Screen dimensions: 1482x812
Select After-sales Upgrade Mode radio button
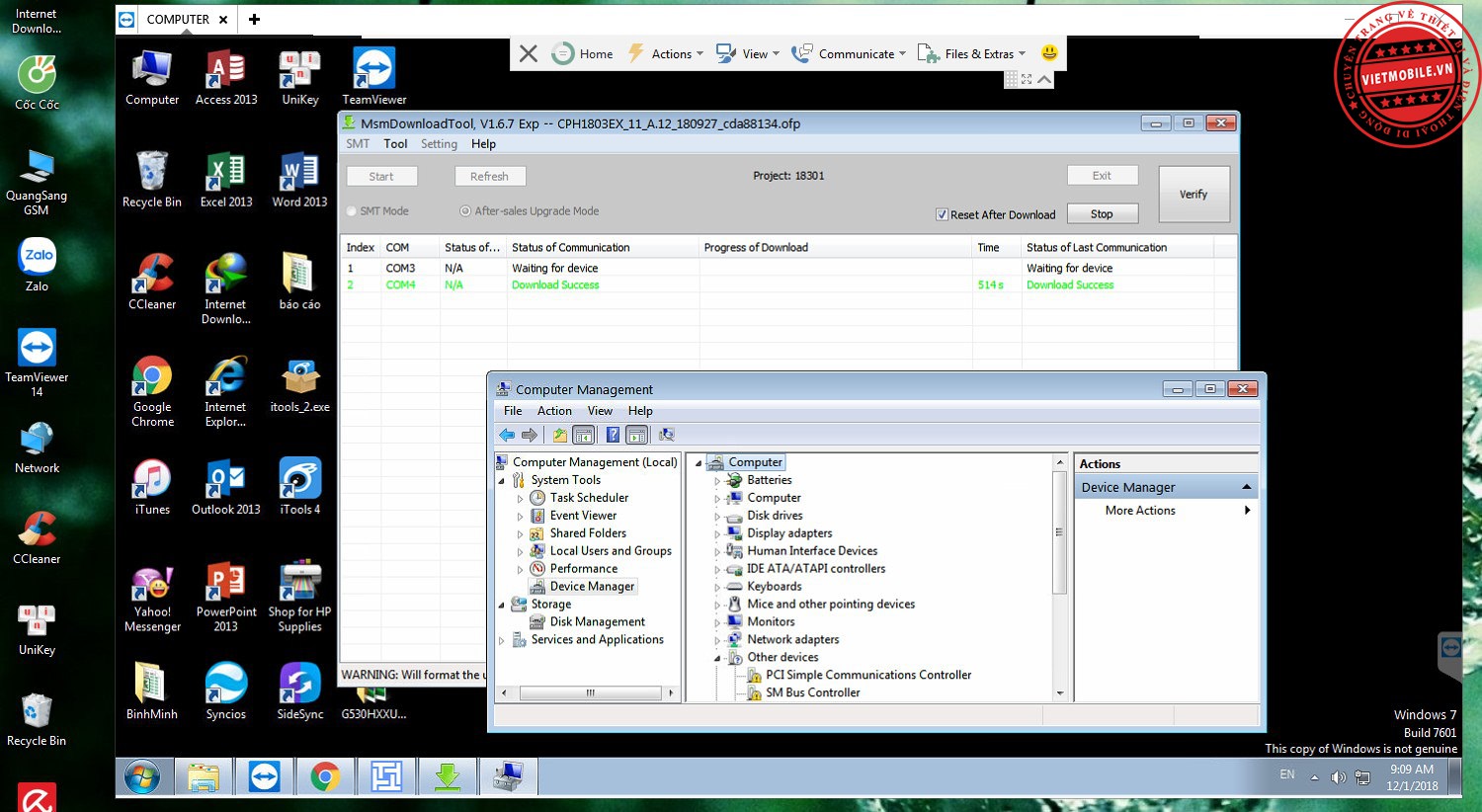(465, 211)
